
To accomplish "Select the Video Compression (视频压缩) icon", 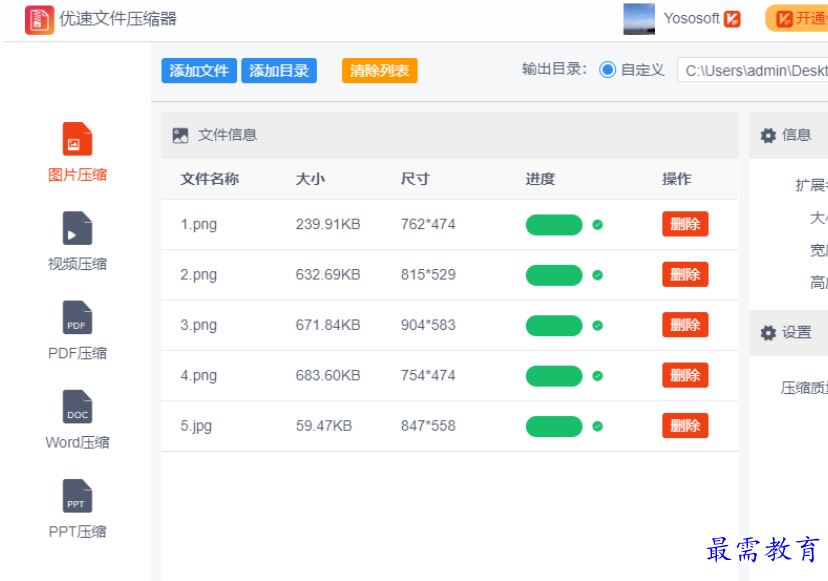I will tap(77, 228).
